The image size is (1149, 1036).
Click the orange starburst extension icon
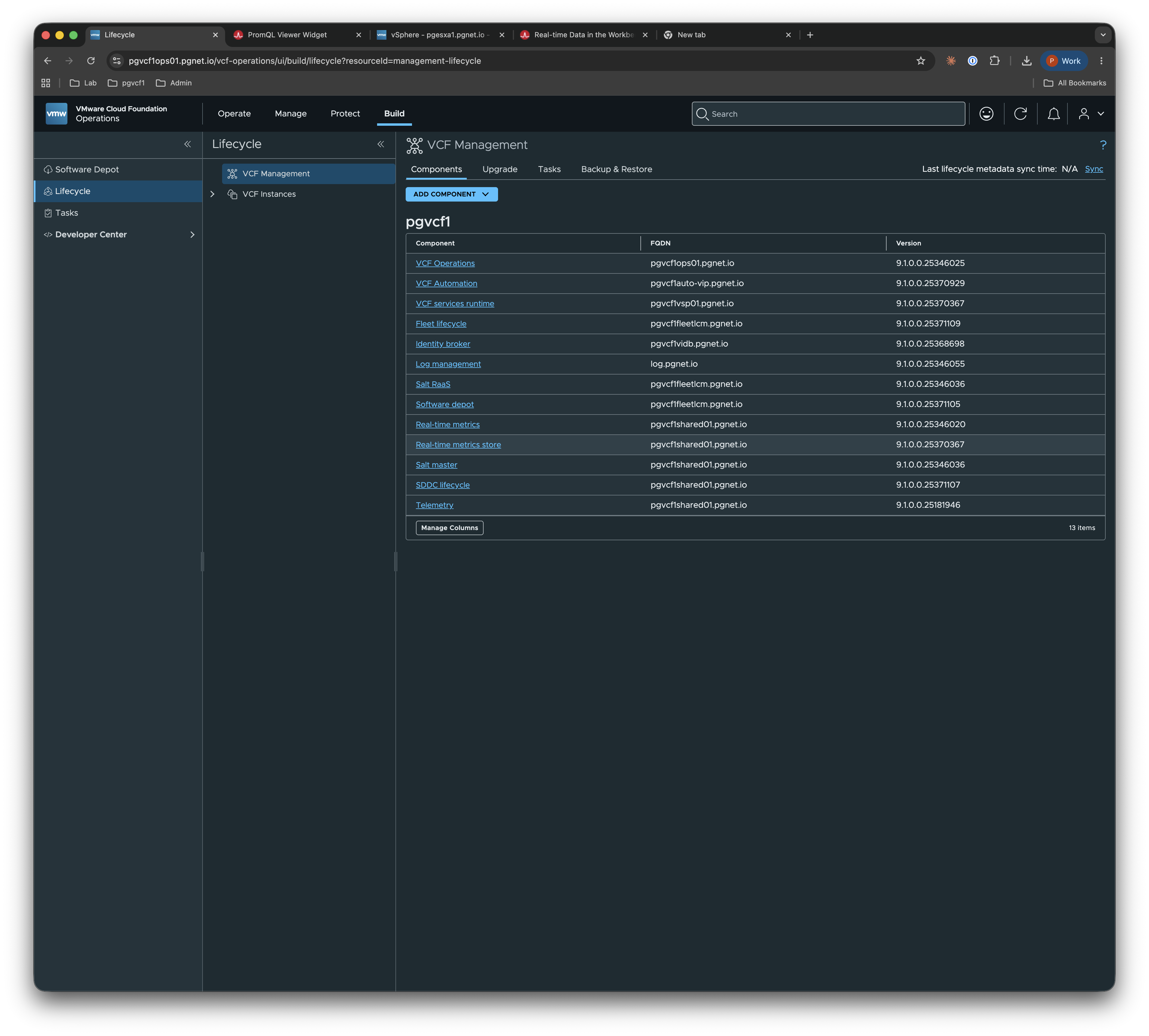click(x=951, y=61)
